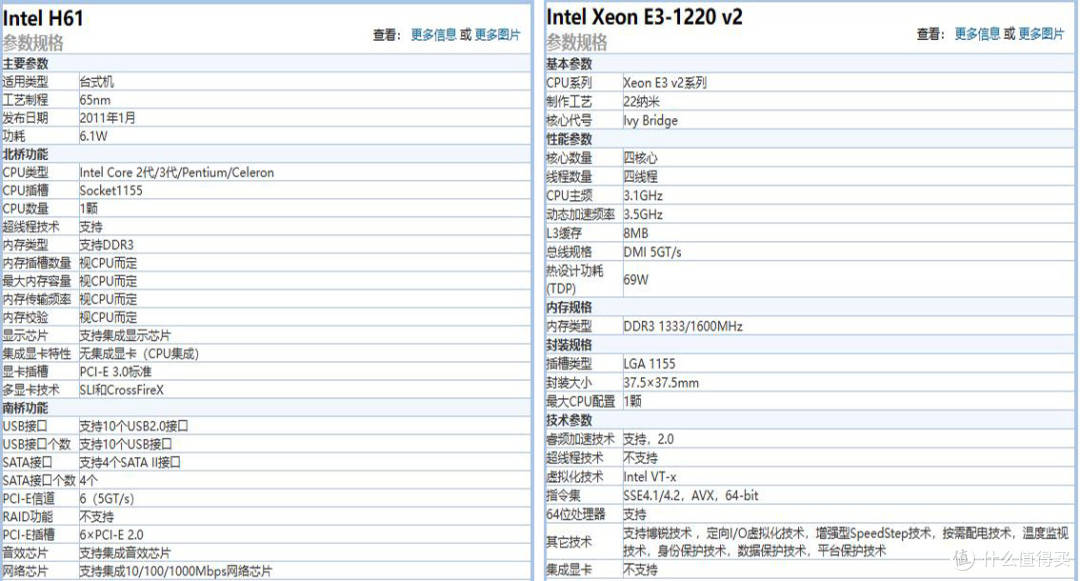This screenshot has width=1080, height=581.
Task: Click the "Xeon E3 v2系列" value
Action: pos(665,83)
